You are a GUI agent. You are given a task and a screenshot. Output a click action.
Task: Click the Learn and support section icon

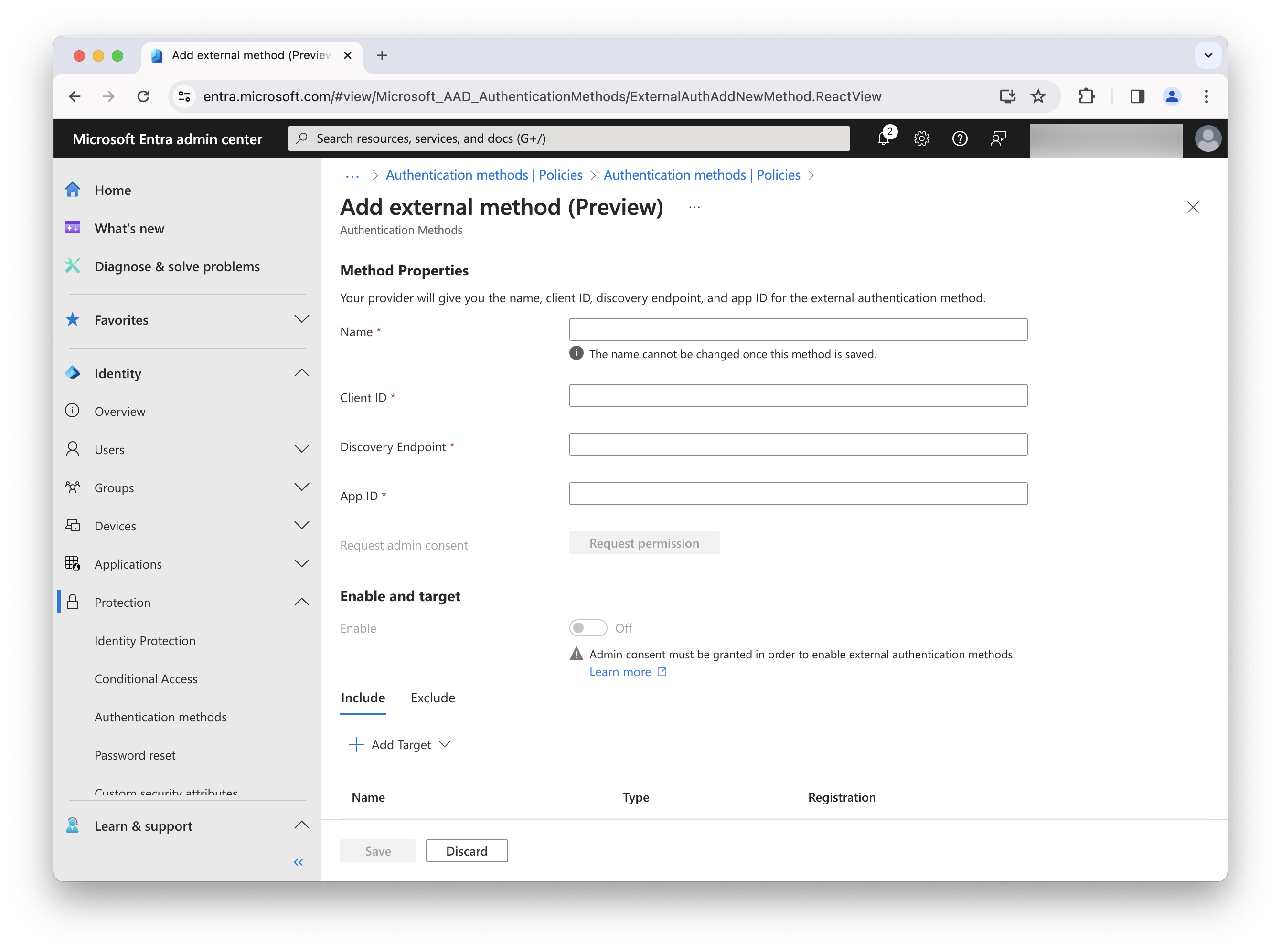74,826
